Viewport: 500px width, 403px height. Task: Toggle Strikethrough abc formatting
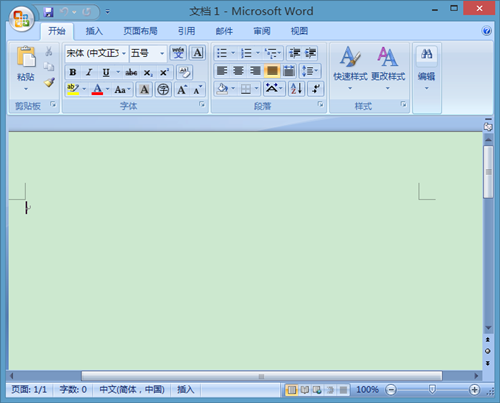pos(131,72)
